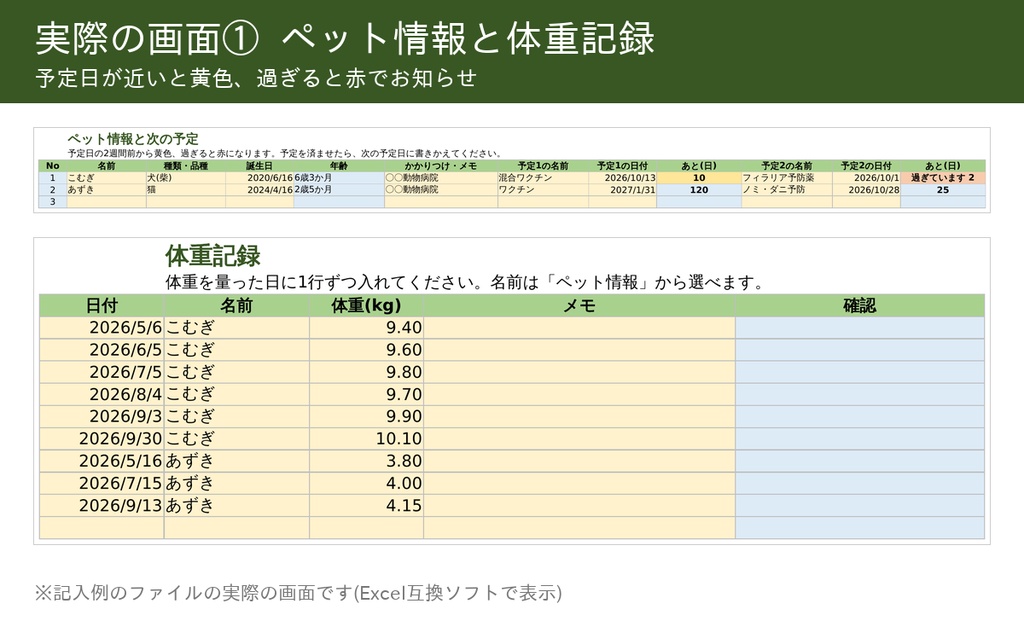Viewport: 1024px width, 621px height.
Task: Click the date cell 2026/9/30
Action: [101, 439]
